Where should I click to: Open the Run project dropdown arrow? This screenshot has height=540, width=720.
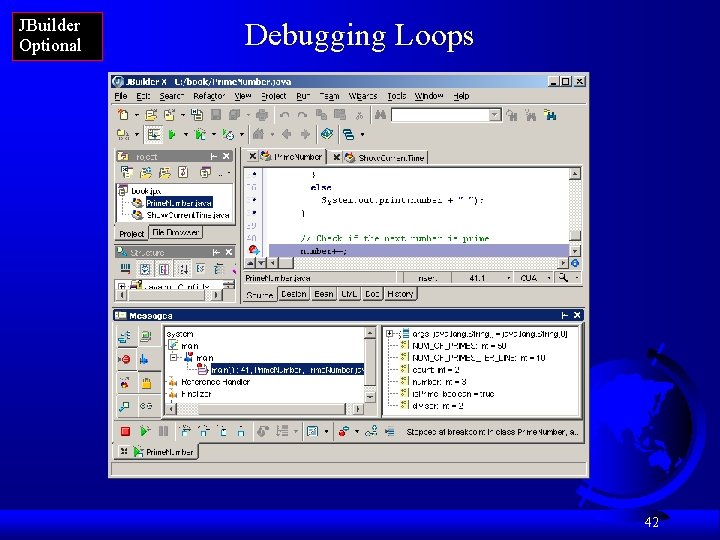186,135
